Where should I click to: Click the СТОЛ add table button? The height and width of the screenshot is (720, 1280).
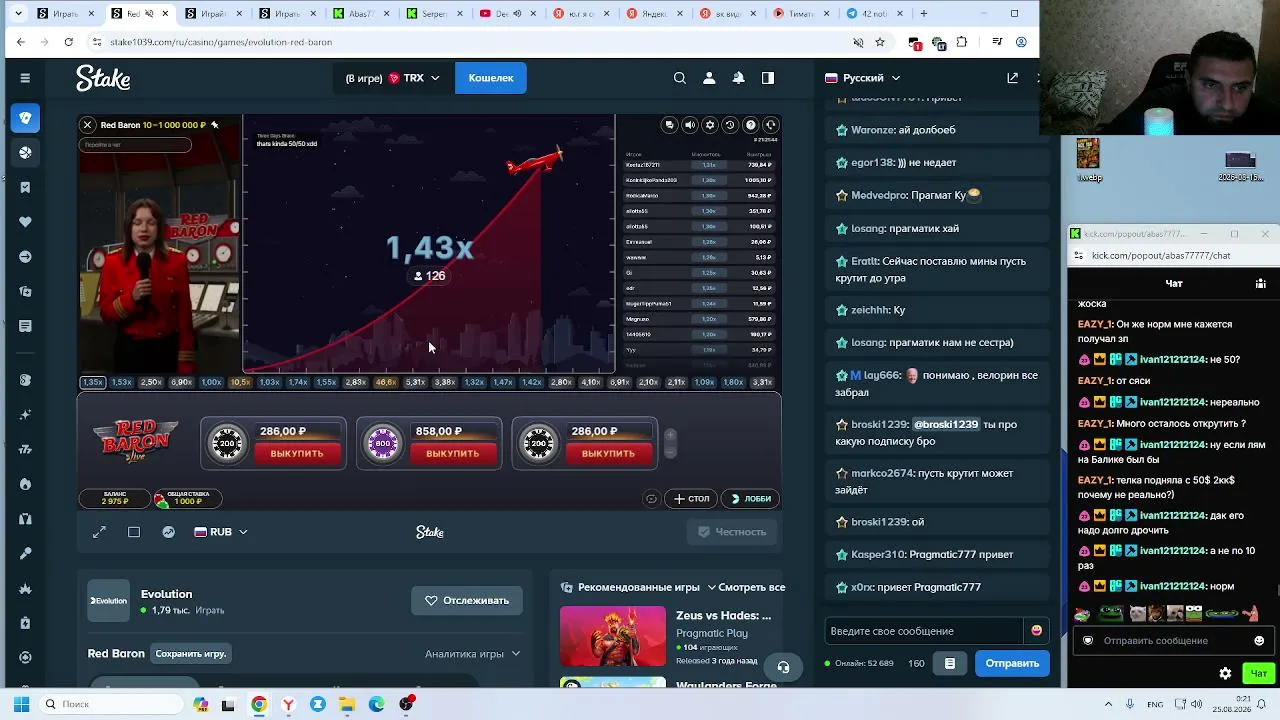[x=692, y=498]
